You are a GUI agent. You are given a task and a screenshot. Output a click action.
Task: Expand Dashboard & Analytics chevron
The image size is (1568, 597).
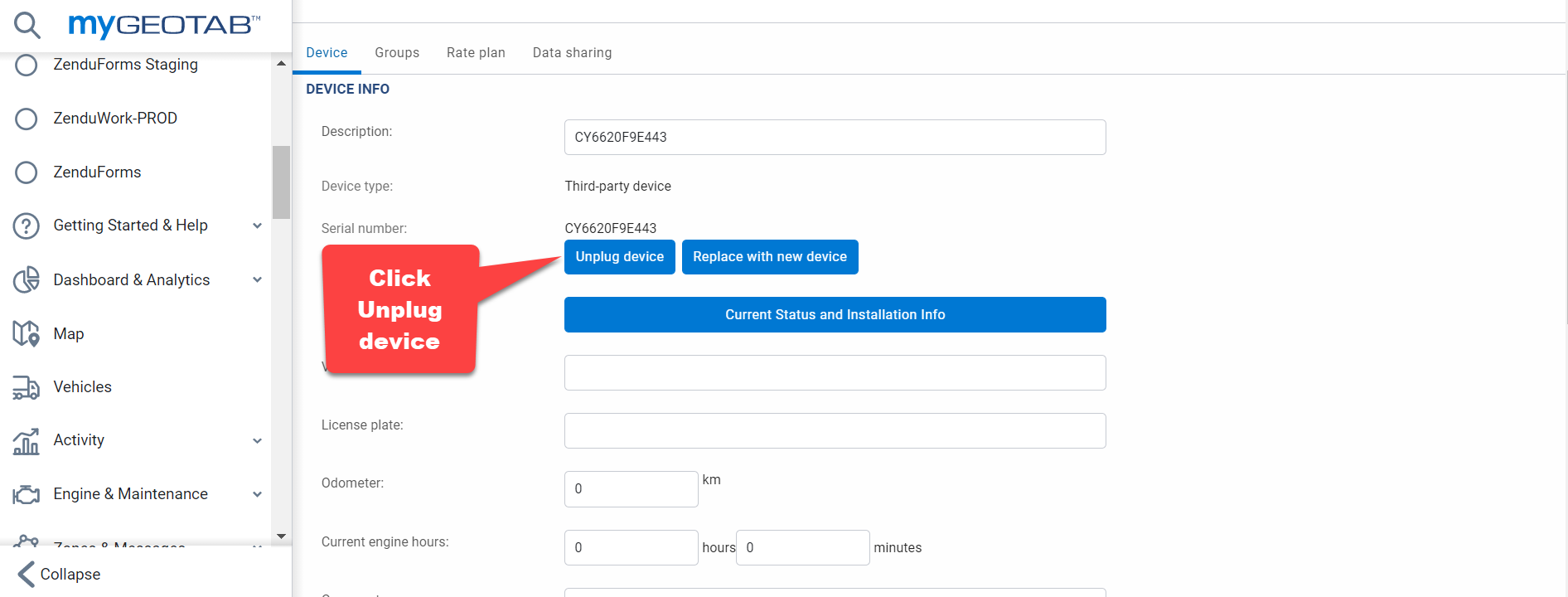pos(257,279)
